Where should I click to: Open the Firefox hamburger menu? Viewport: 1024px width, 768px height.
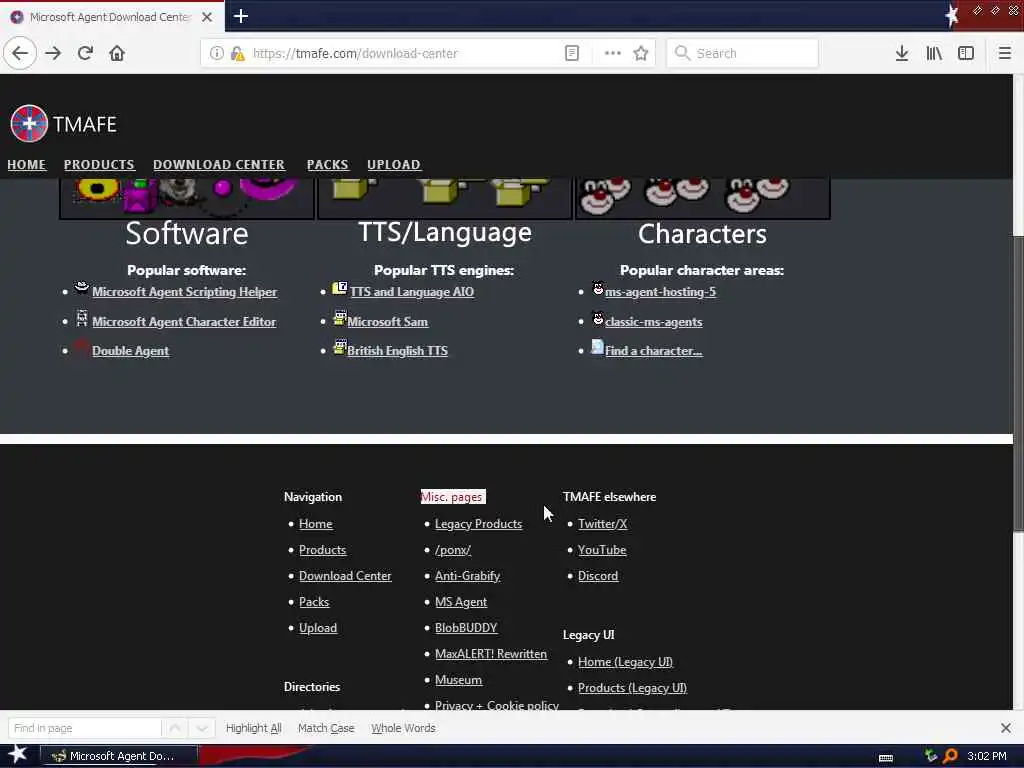pyautogui.click(x=1004, y=53)
